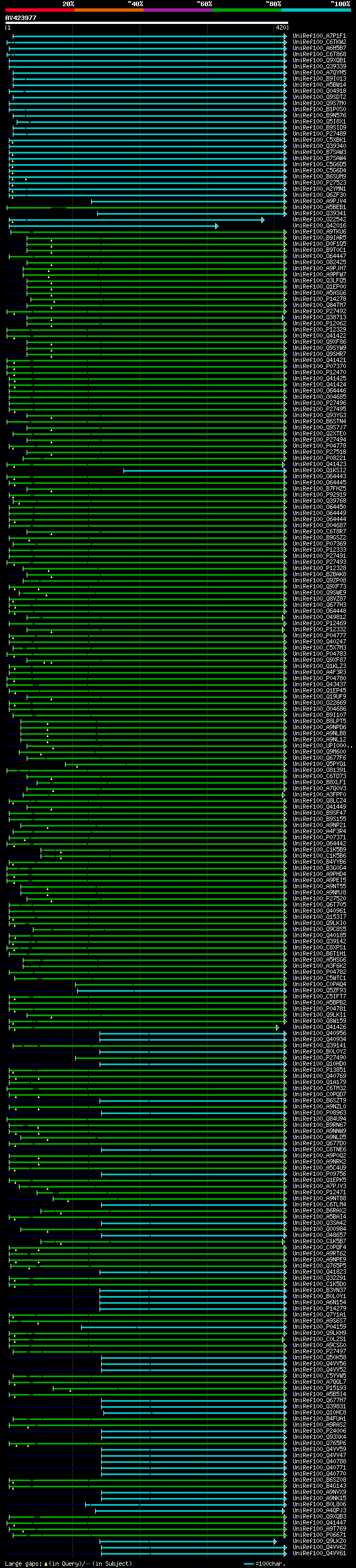Open the UniRef100_Q5ZF93 entry
The image size is (356, 1568).
click(319, 990)
